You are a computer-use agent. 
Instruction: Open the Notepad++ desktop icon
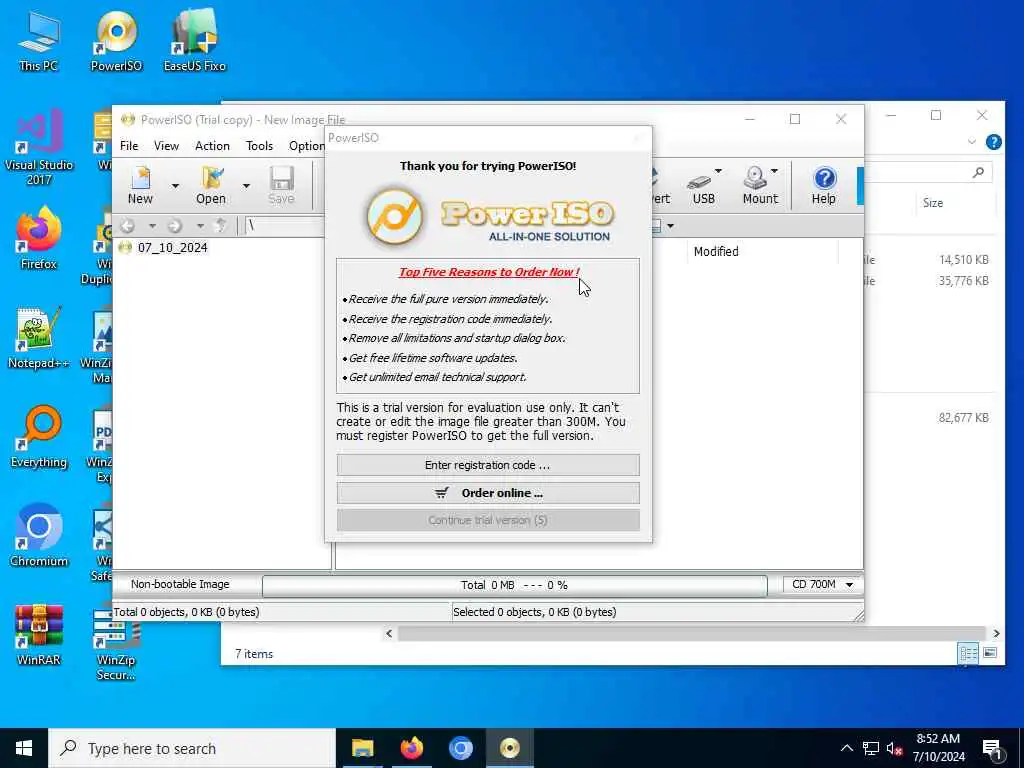tap(39, 338)
